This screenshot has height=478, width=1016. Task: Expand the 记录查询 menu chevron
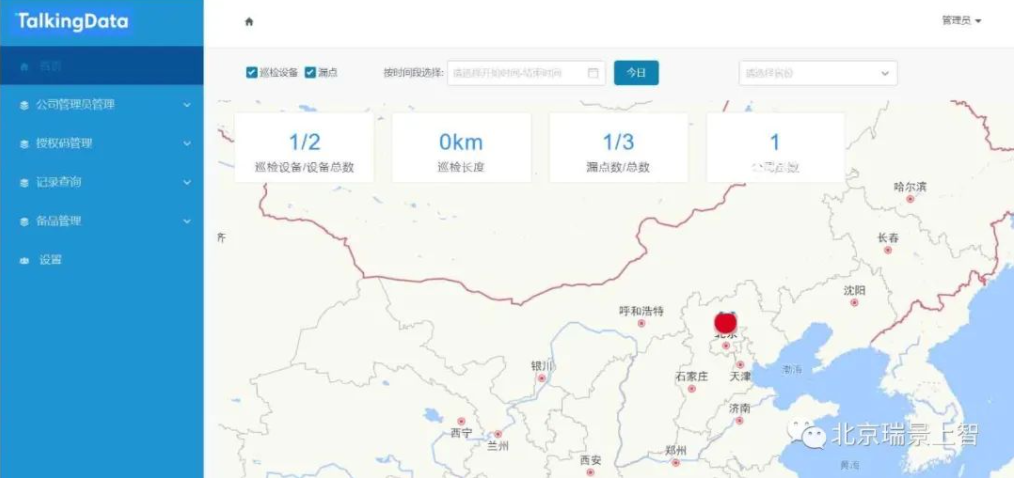point(187,183)
